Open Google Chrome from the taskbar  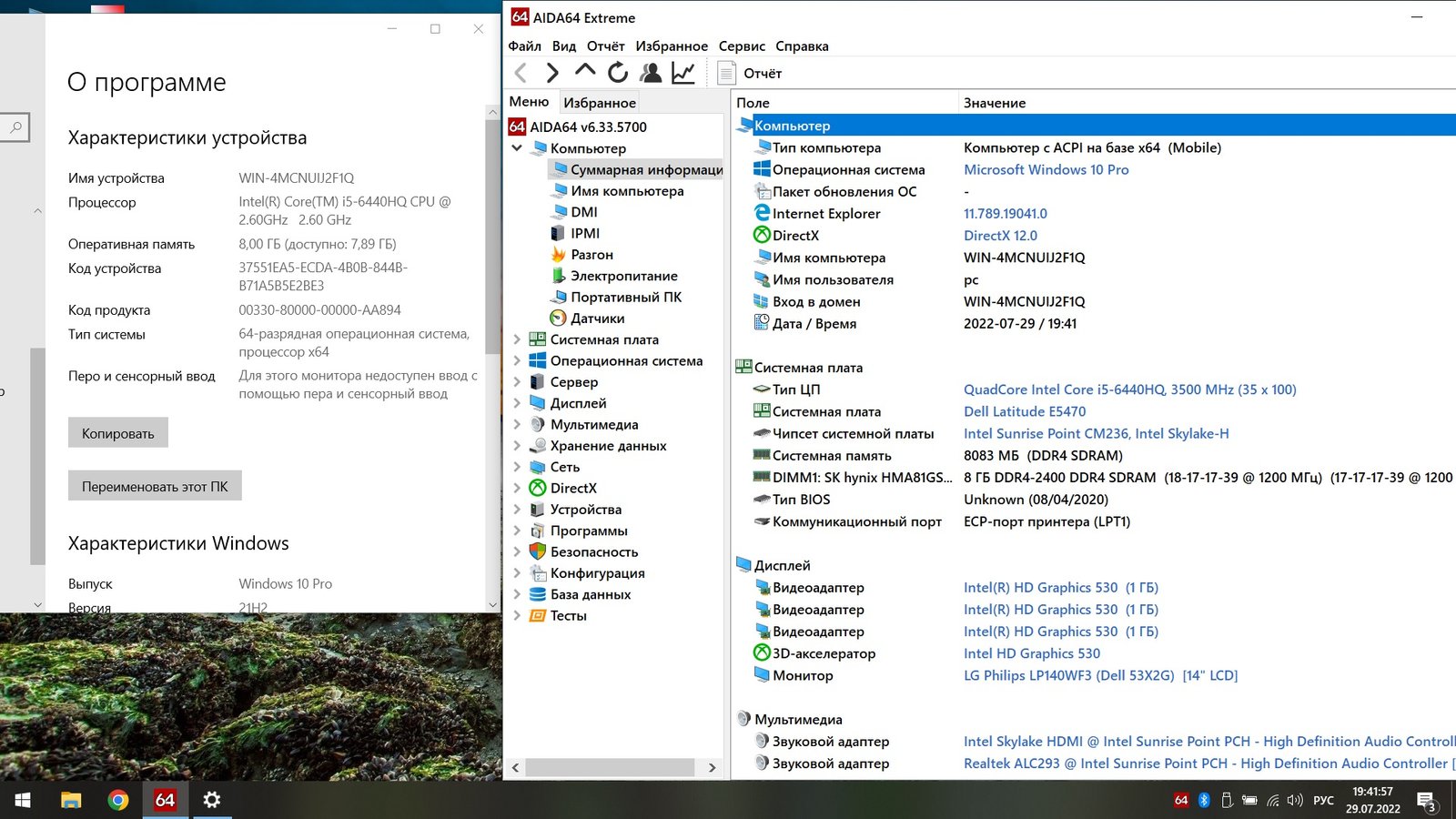coord(117,800)
